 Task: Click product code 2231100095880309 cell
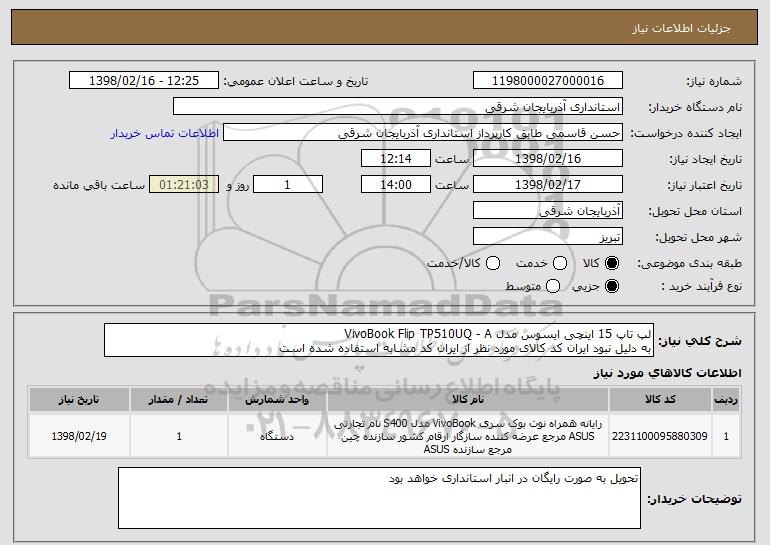[660, 436]
